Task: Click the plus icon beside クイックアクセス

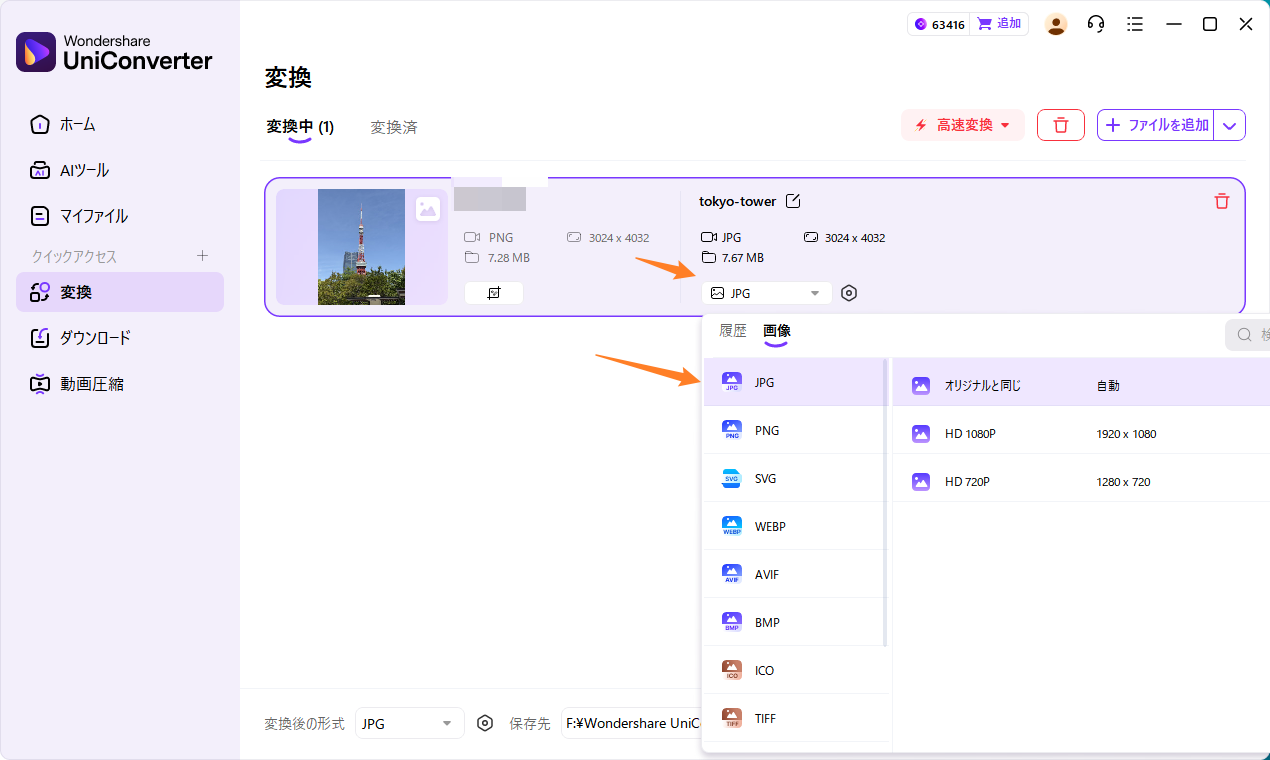Action: (203, 256)
